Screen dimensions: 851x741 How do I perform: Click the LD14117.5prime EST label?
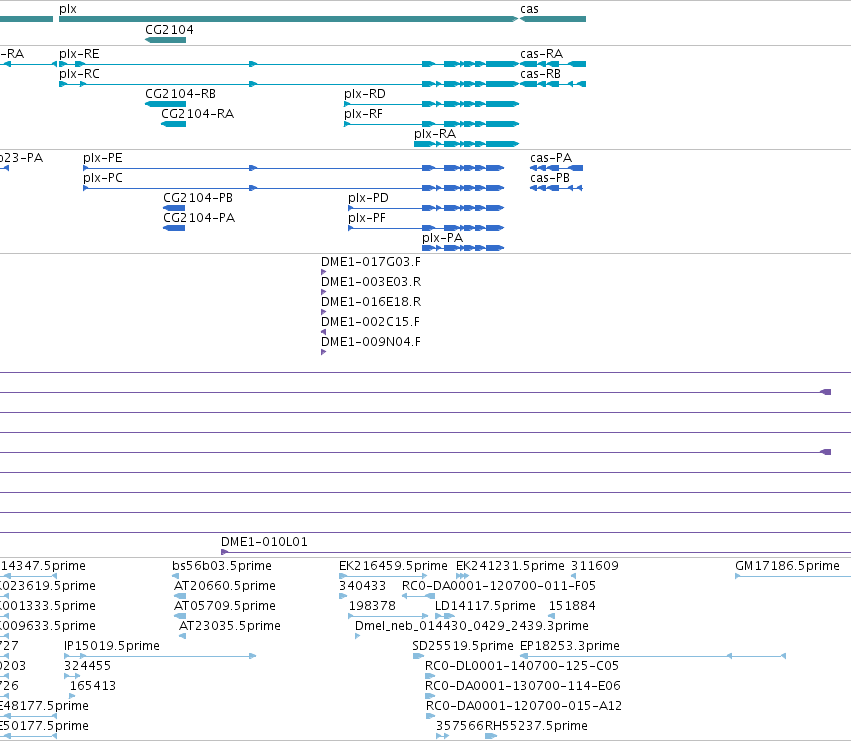pos(485,606)
